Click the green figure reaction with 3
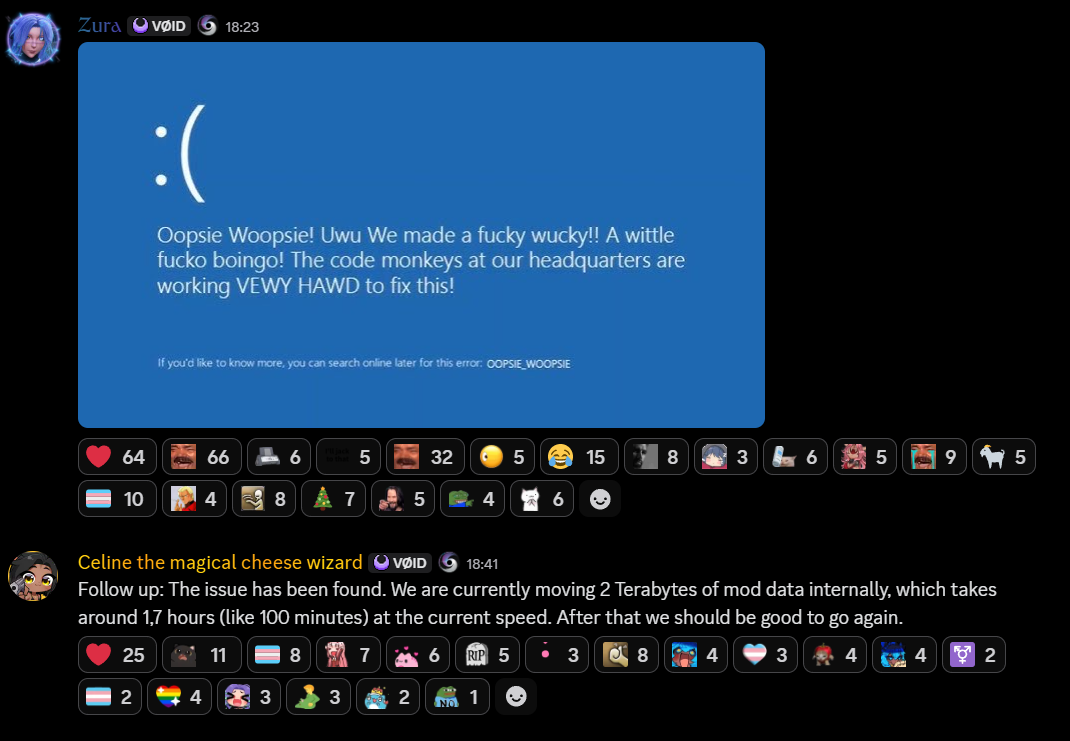 pos(319,697)
